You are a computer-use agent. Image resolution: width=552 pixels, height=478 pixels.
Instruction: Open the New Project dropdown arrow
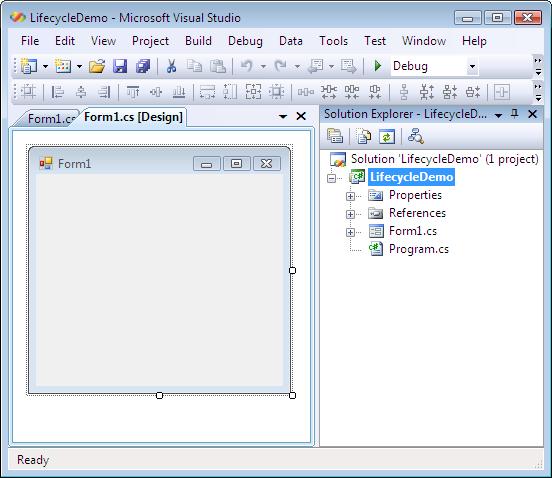tap(45, 66)
